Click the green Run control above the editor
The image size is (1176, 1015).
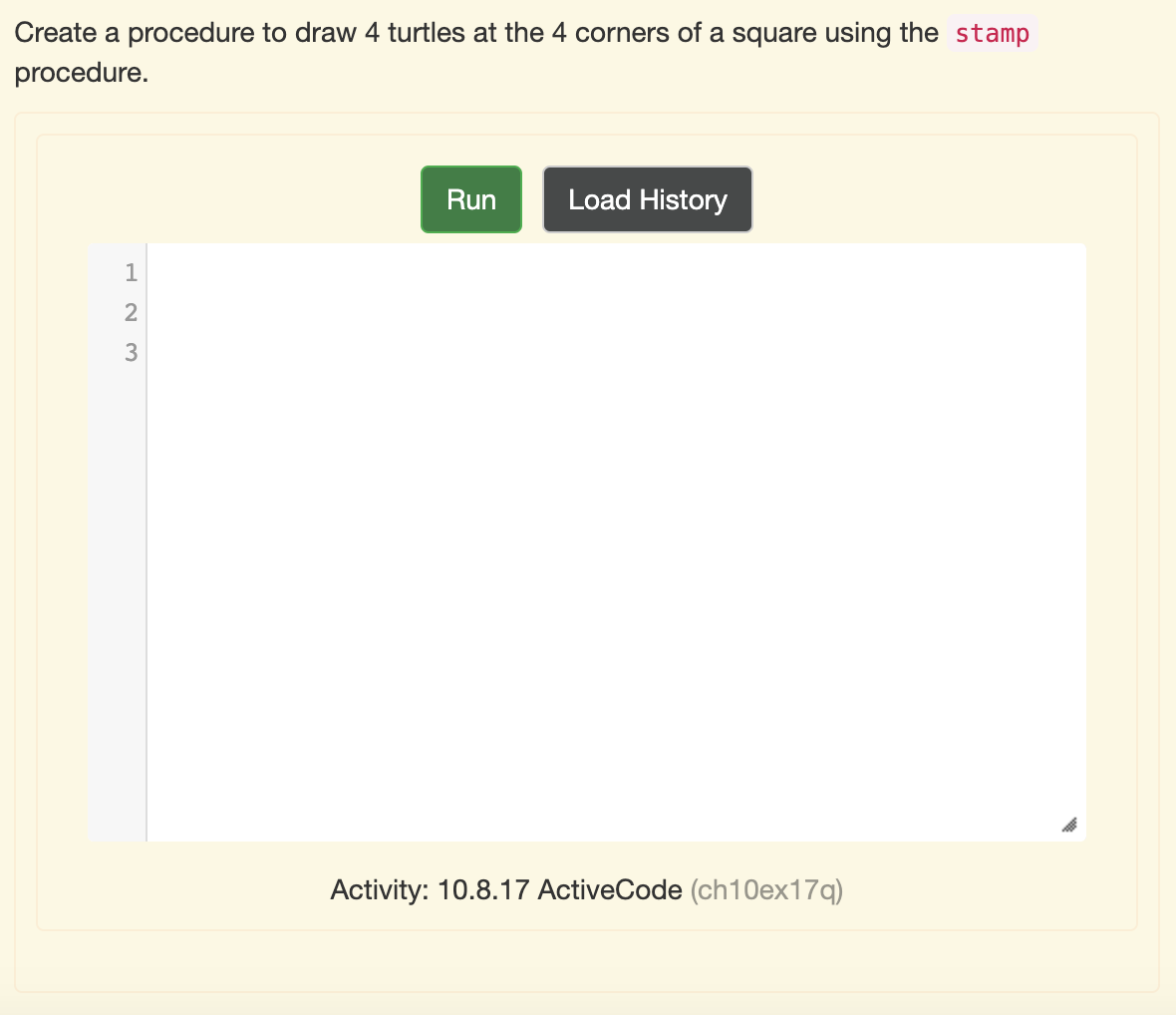[470, 199]
